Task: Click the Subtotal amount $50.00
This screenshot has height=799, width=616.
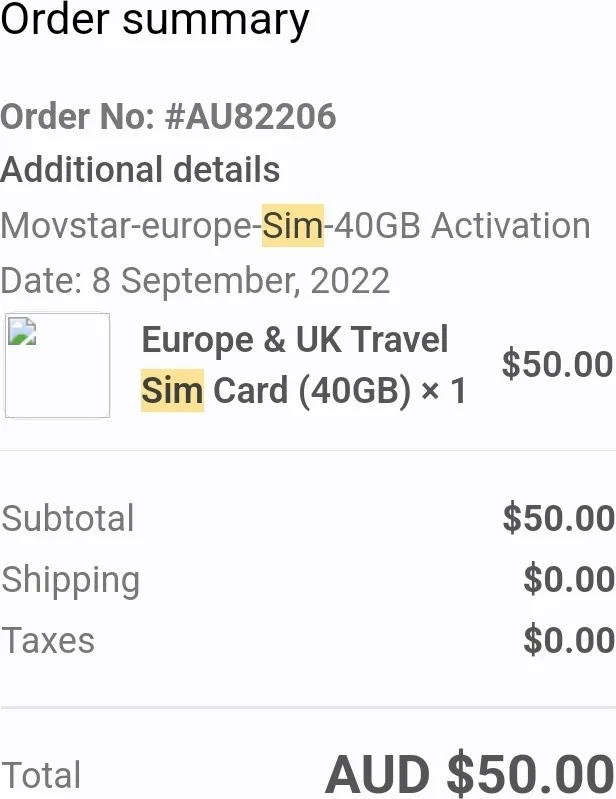Action: [x=558, y=518]
